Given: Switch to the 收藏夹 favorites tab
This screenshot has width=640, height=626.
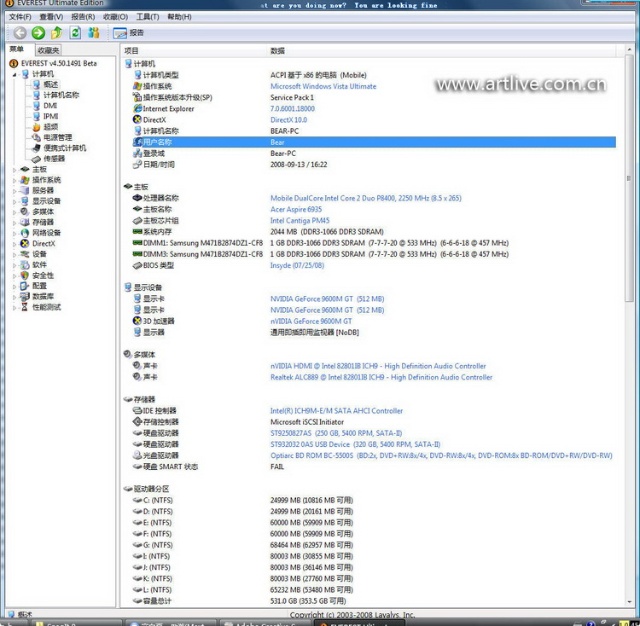Looking at the screenshot, I should 48,50.
